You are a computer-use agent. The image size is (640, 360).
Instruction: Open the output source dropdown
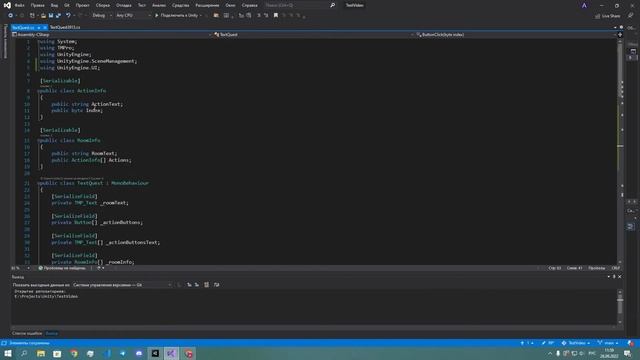(x=122, y=285)
